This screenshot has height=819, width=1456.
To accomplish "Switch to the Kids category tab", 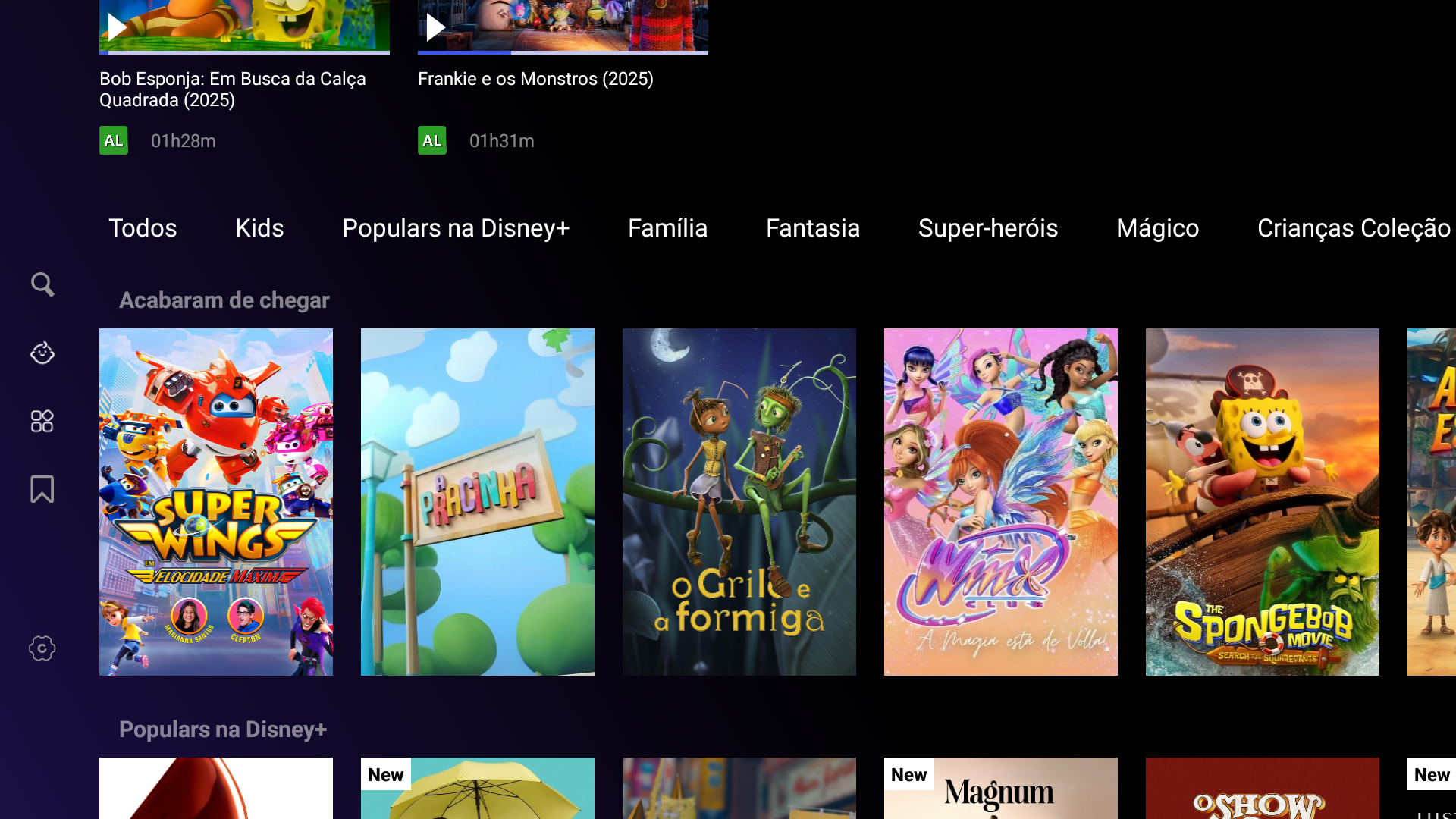I will coord(259,228).
